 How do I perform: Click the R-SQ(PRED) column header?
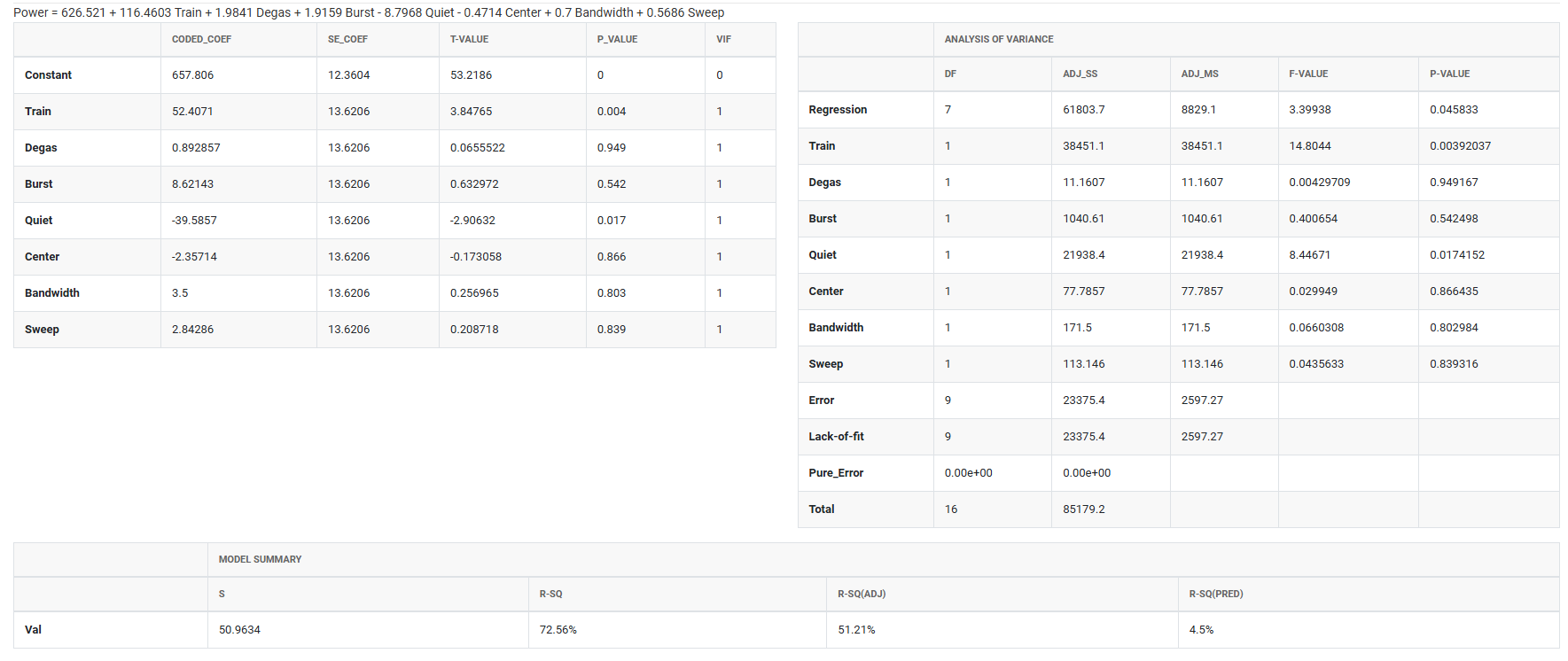pos(1215,595)
